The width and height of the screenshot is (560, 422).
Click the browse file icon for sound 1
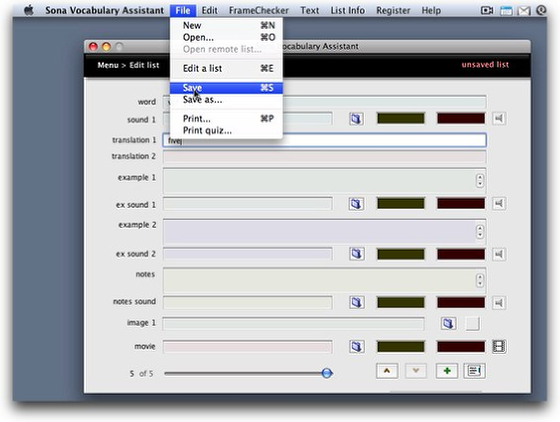click(356, 119)
